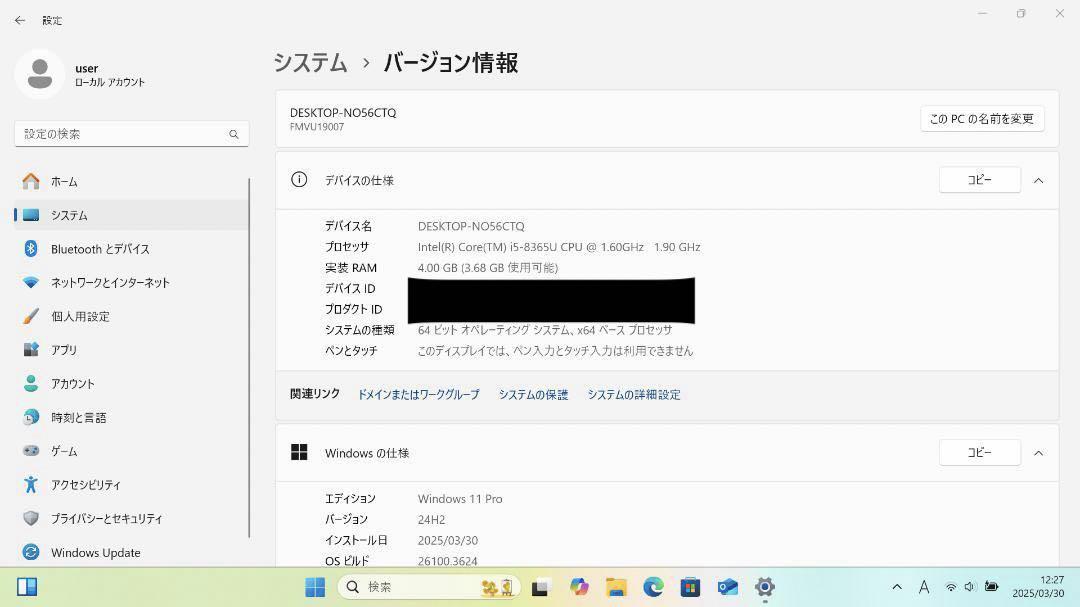The image size is (1080, 607).
Task: Go to ネットワークとインターネット
Action: click(131, 282)
